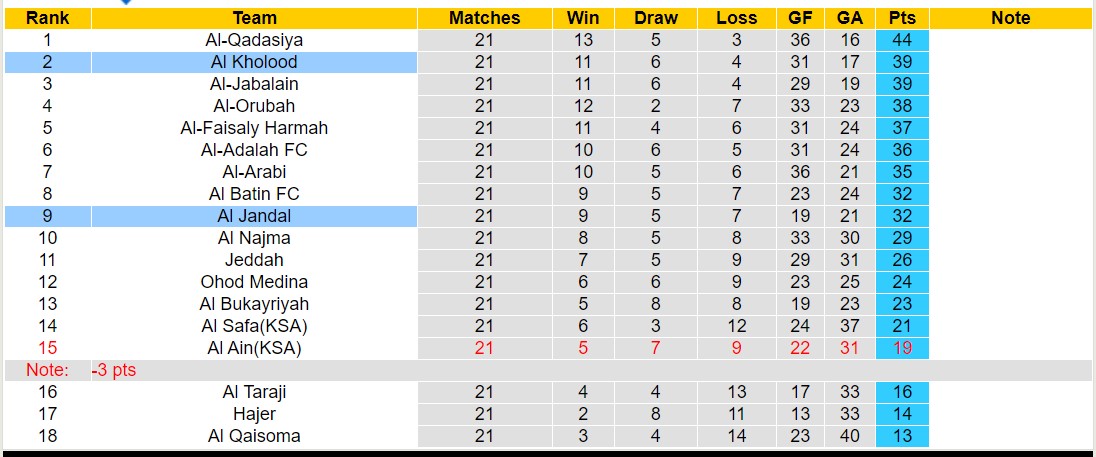Click the Al Qaisoma team name
Image resolution: width=1096 pixels, height=457 pixels.
click(x=254, y=436)
